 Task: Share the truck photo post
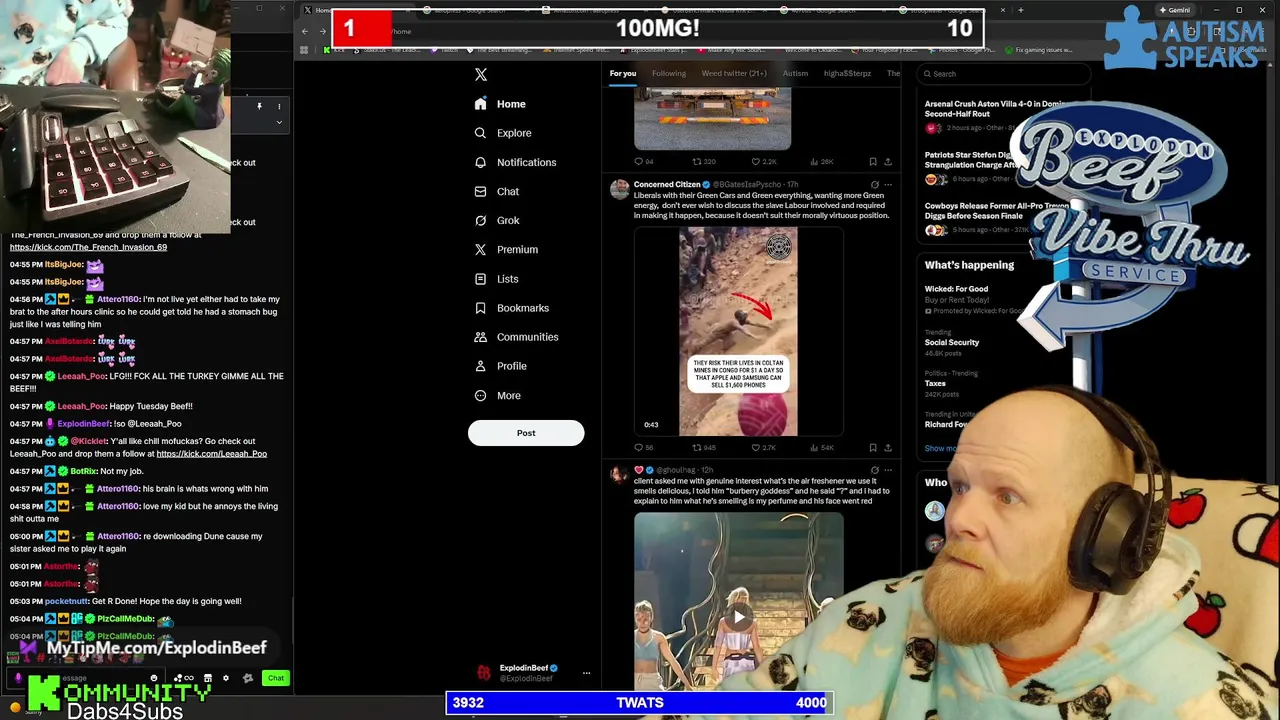coord(888,161)
